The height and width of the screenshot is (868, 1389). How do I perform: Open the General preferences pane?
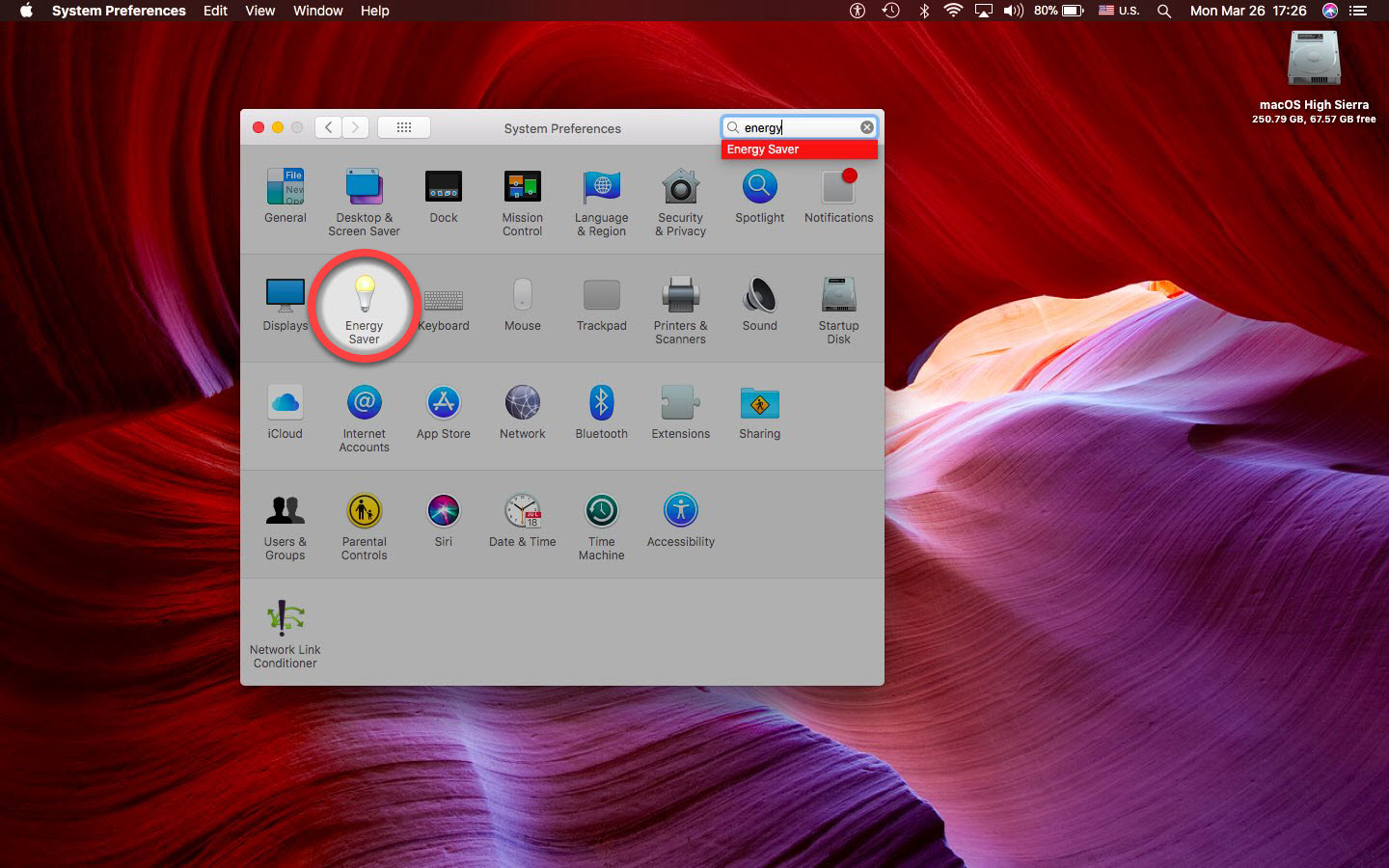point(286,196)
